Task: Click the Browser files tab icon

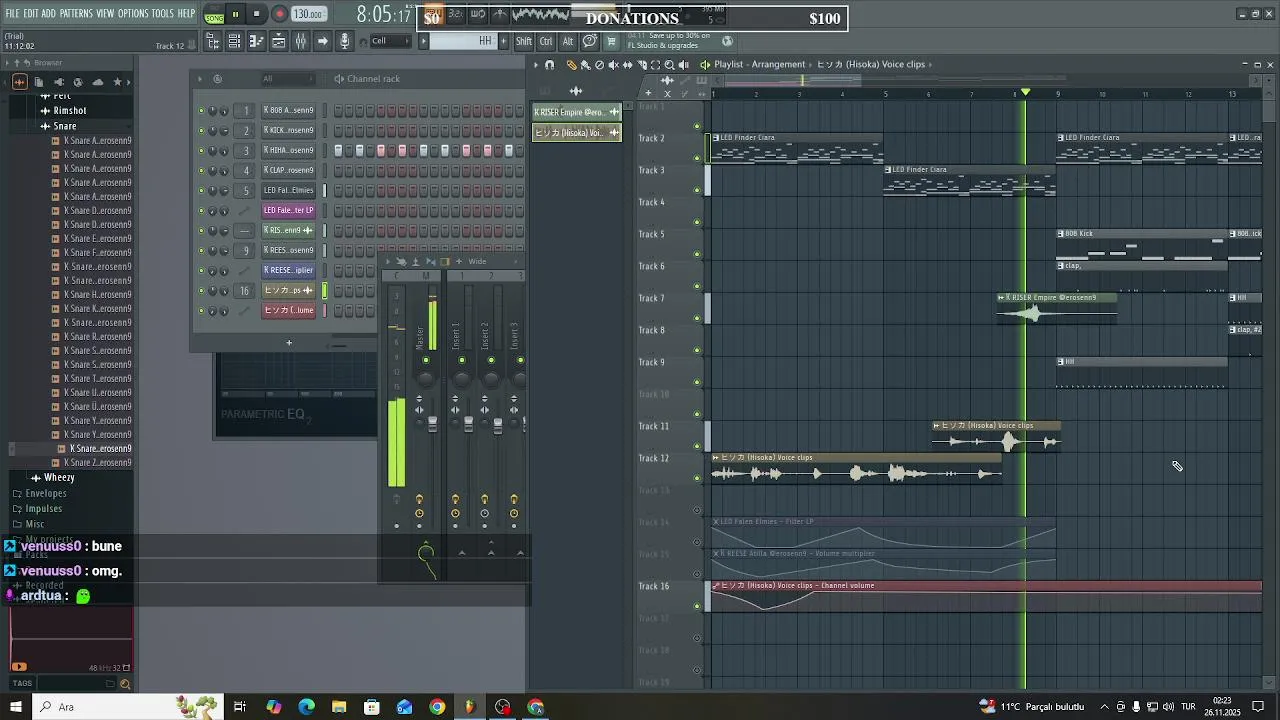Action: point(38,82)
